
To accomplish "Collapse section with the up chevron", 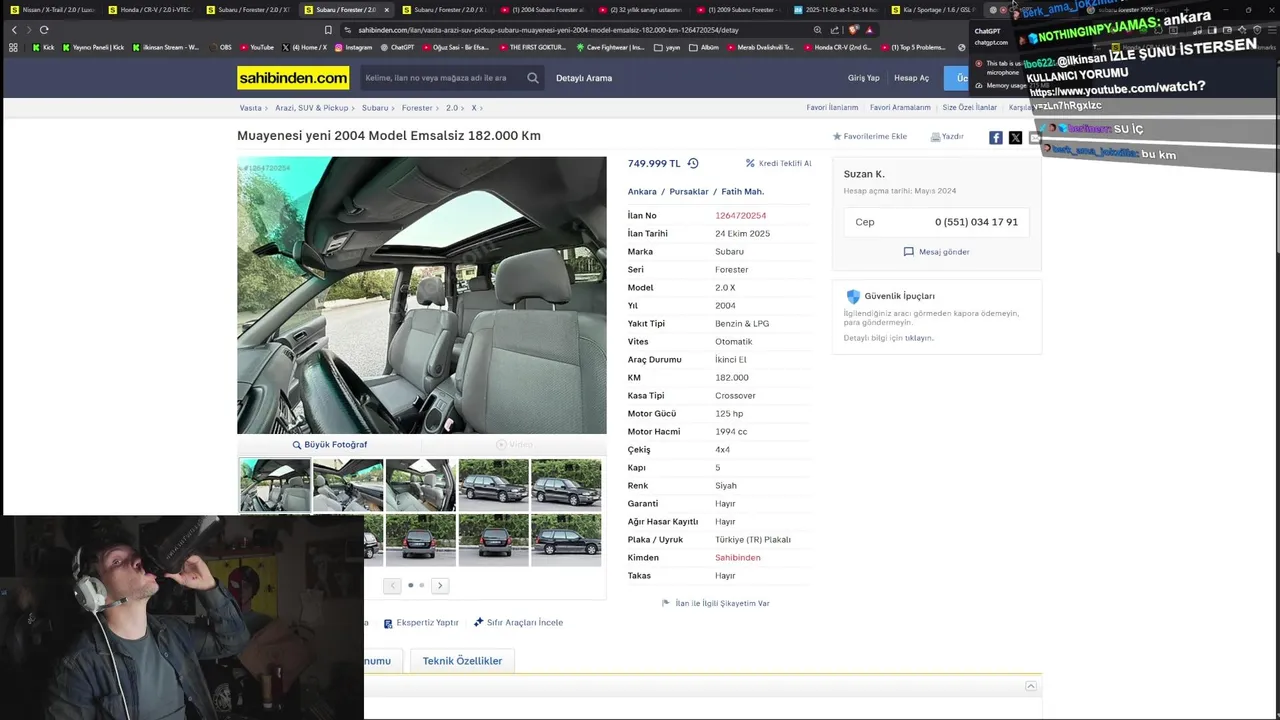I will tap(1031, 686).
